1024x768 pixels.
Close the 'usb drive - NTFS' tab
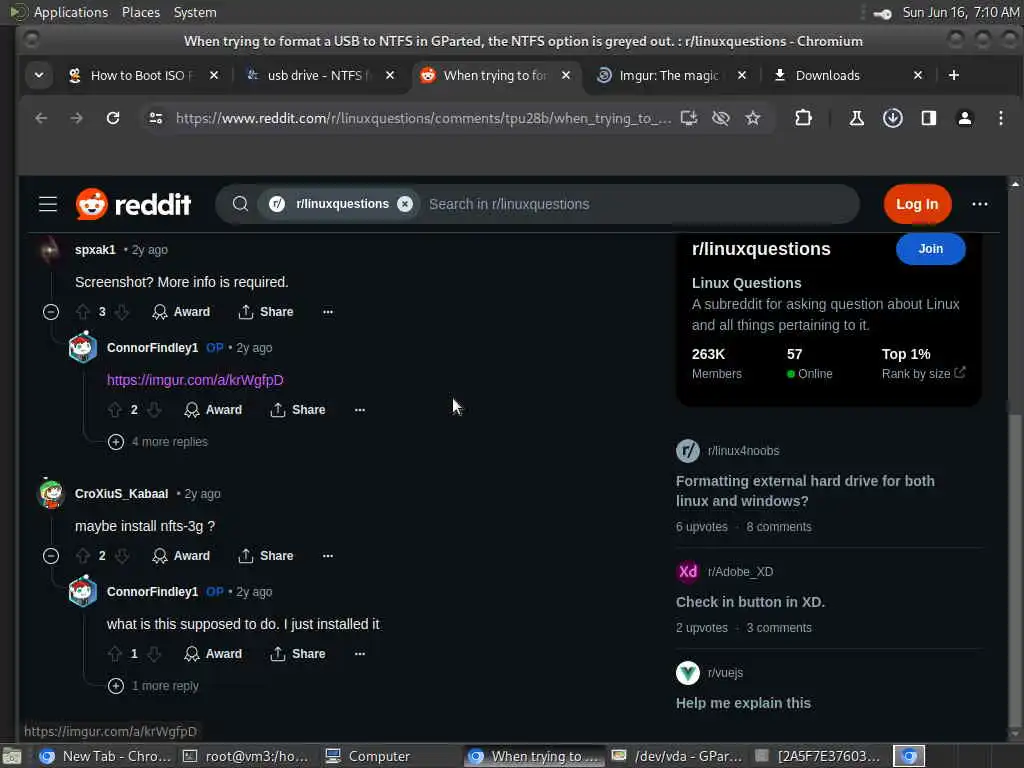(x=390, y=75)
